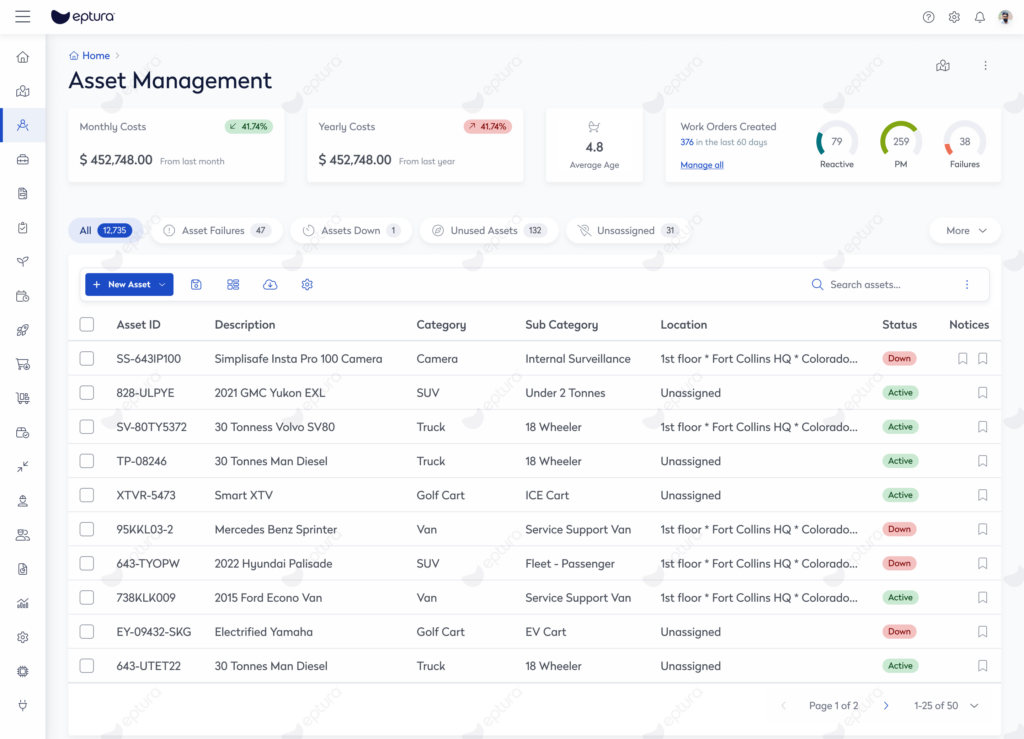Click the Manage all link
The height and width of the screenshot is (739, 1024).
(x=701, y=165)
